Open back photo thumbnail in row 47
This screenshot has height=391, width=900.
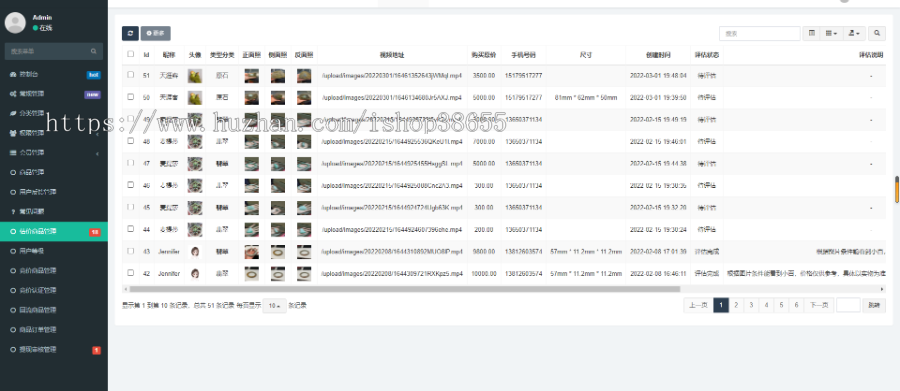pyautogui.click(x=304, y=164)
